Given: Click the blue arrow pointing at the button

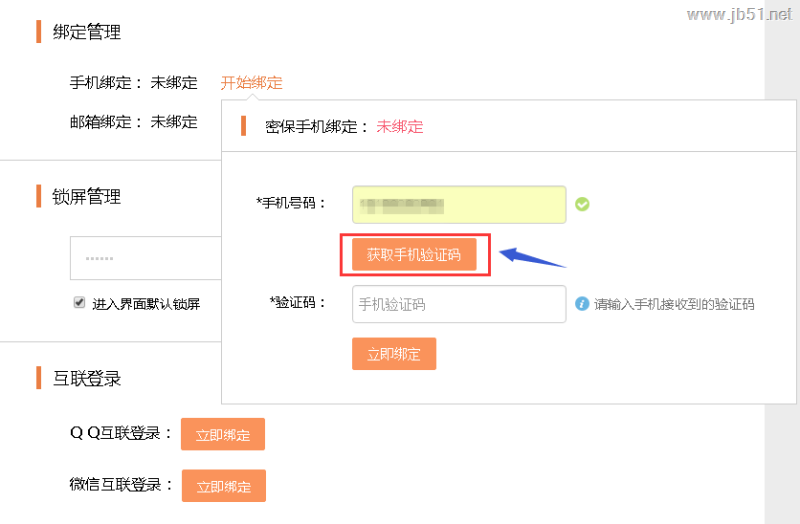Looking at the screenshot, I should pos(530,257).
